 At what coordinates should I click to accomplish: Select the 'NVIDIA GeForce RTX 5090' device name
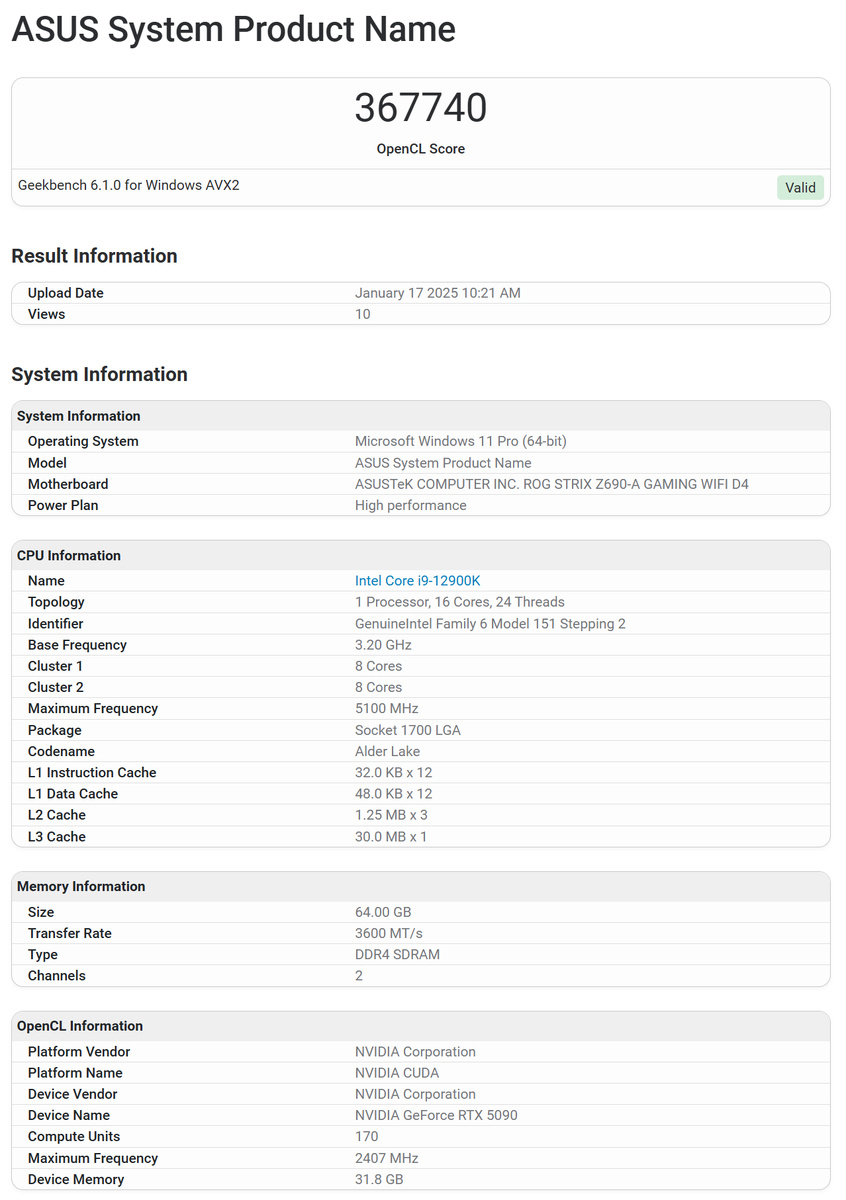(436, 1115)
